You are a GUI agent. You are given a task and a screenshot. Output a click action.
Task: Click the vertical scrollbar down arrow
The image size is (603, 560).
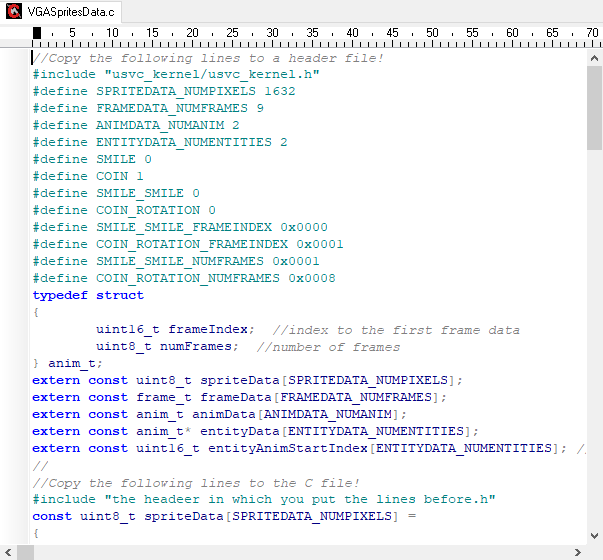click(594, 536)
